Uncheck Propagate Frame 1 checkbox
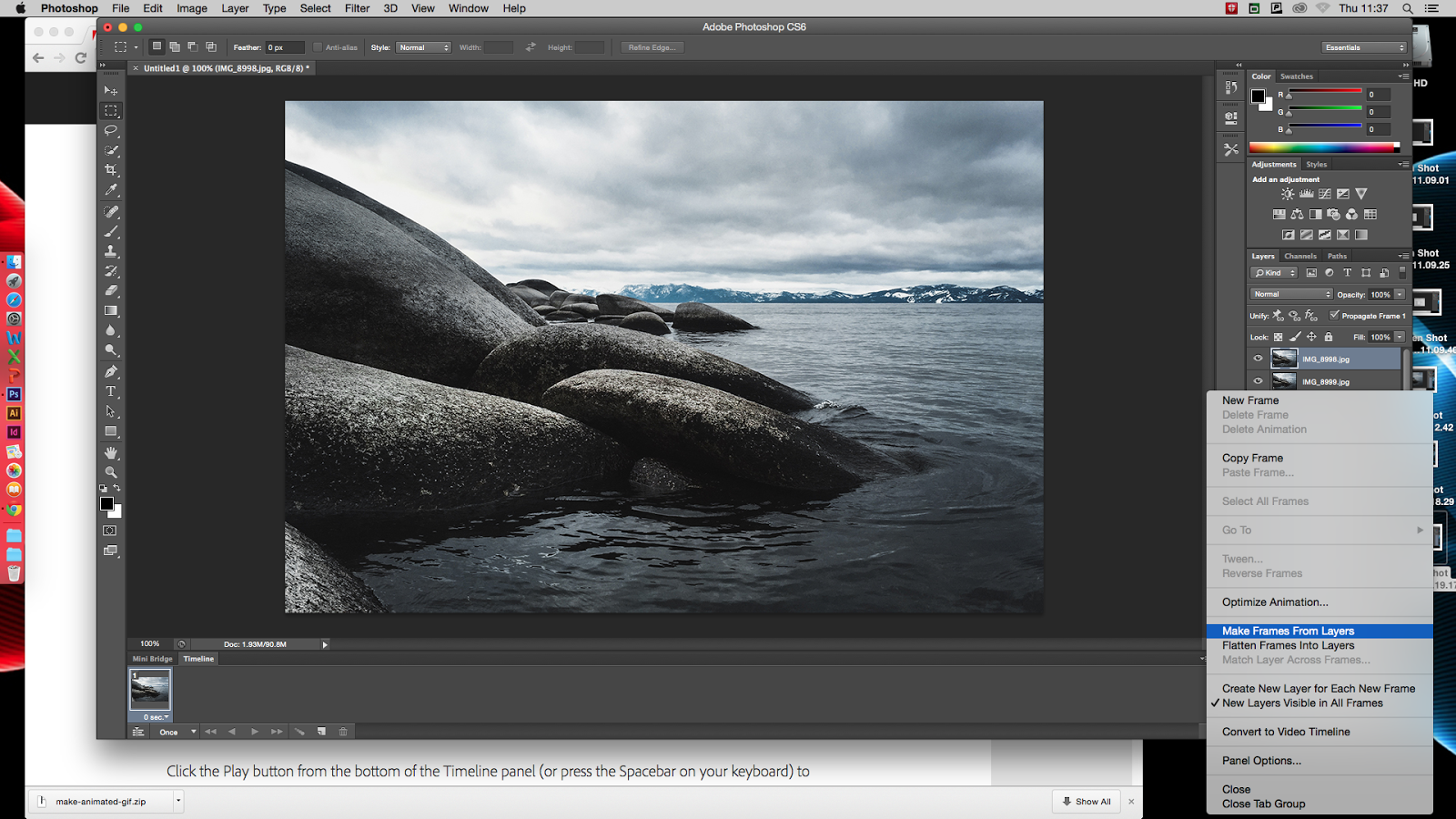This screenshot has height=819, width=1456. [1334, 316]
